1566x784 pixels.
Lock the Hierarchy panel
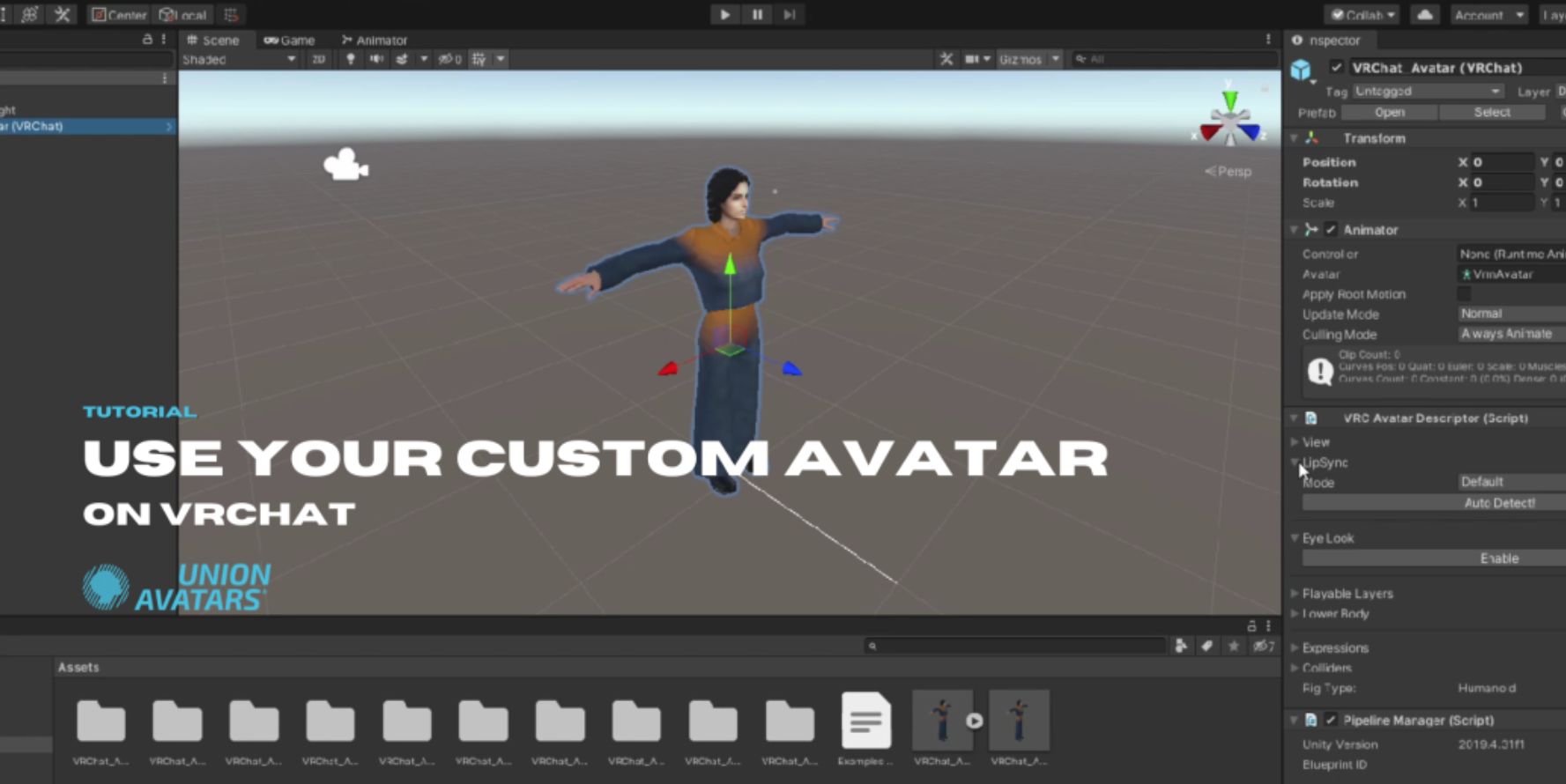147,40
